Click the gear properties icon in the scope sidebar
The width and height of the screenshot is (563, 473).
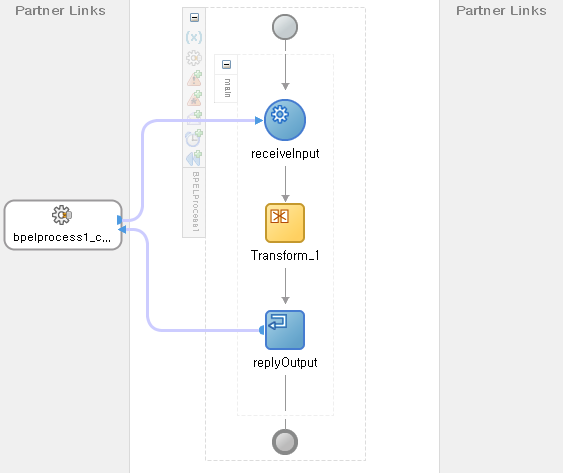[x=194, y=58]
